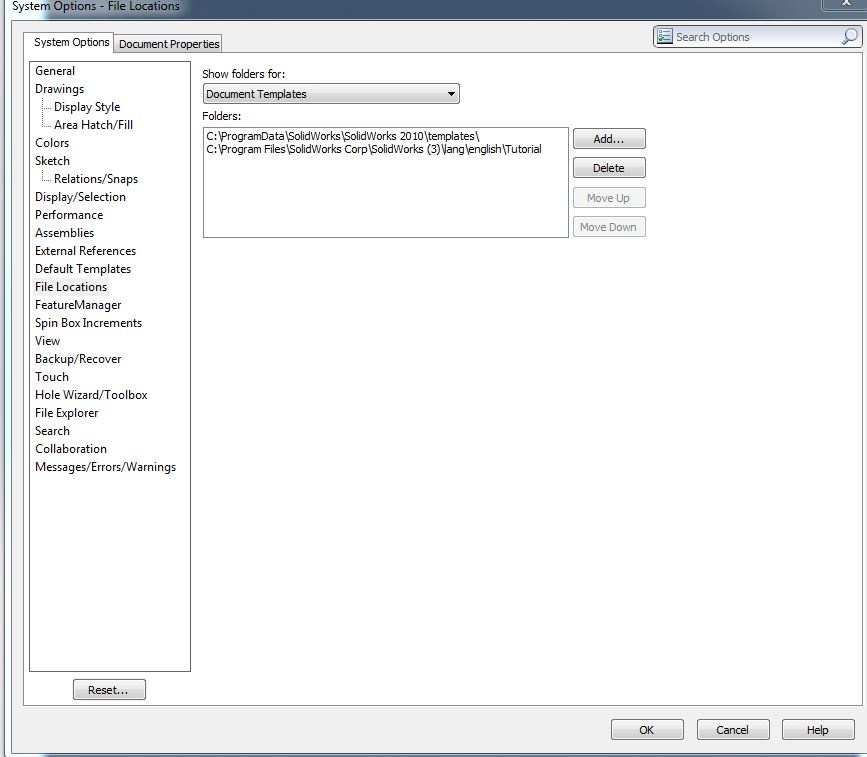
Task: Click the Add... button
Action: pyautogui.click(x=609, y=139)
